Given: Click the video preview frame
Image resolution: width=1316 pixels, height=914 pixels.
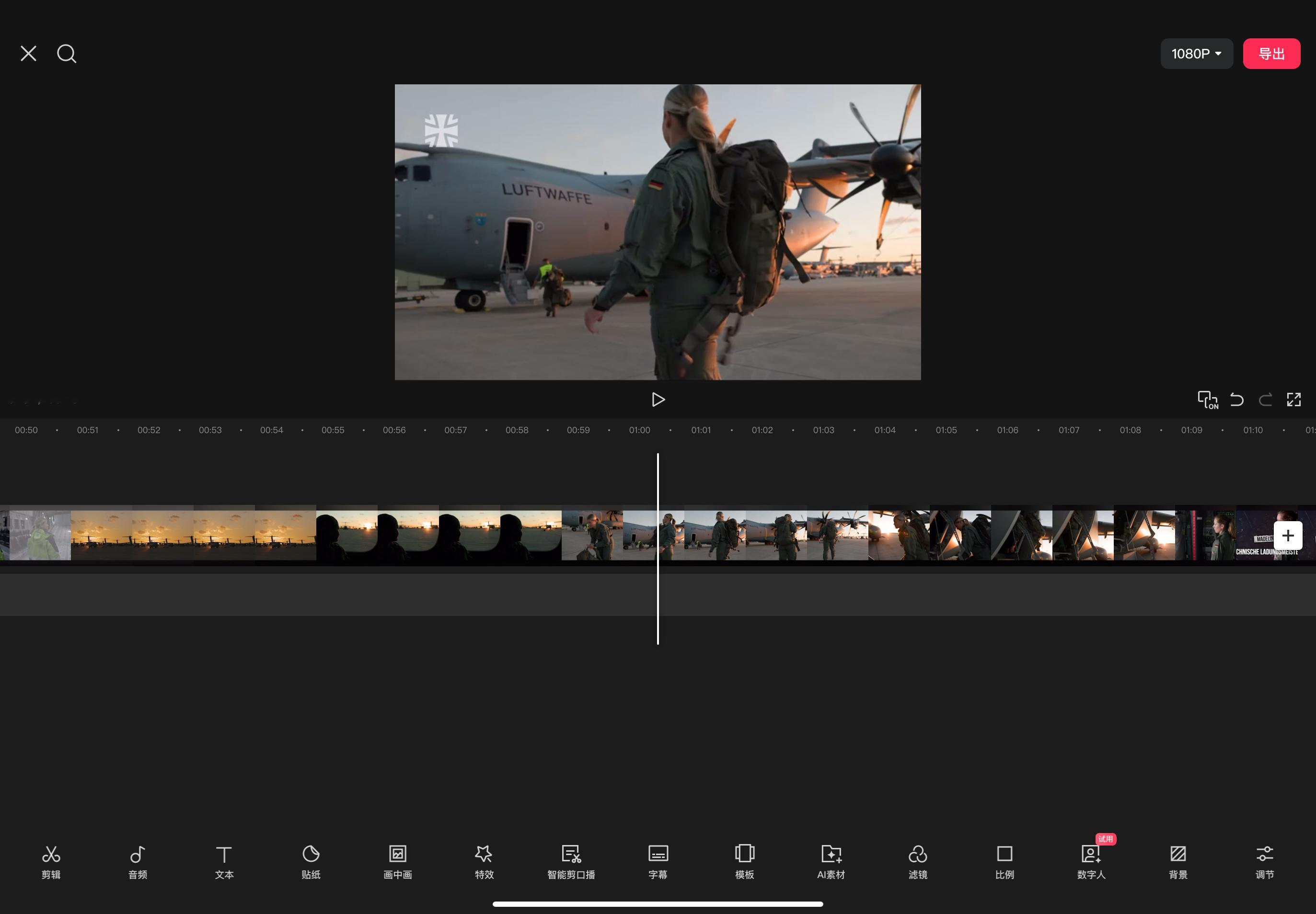Looking at the screenshot, I should (658, 232).
